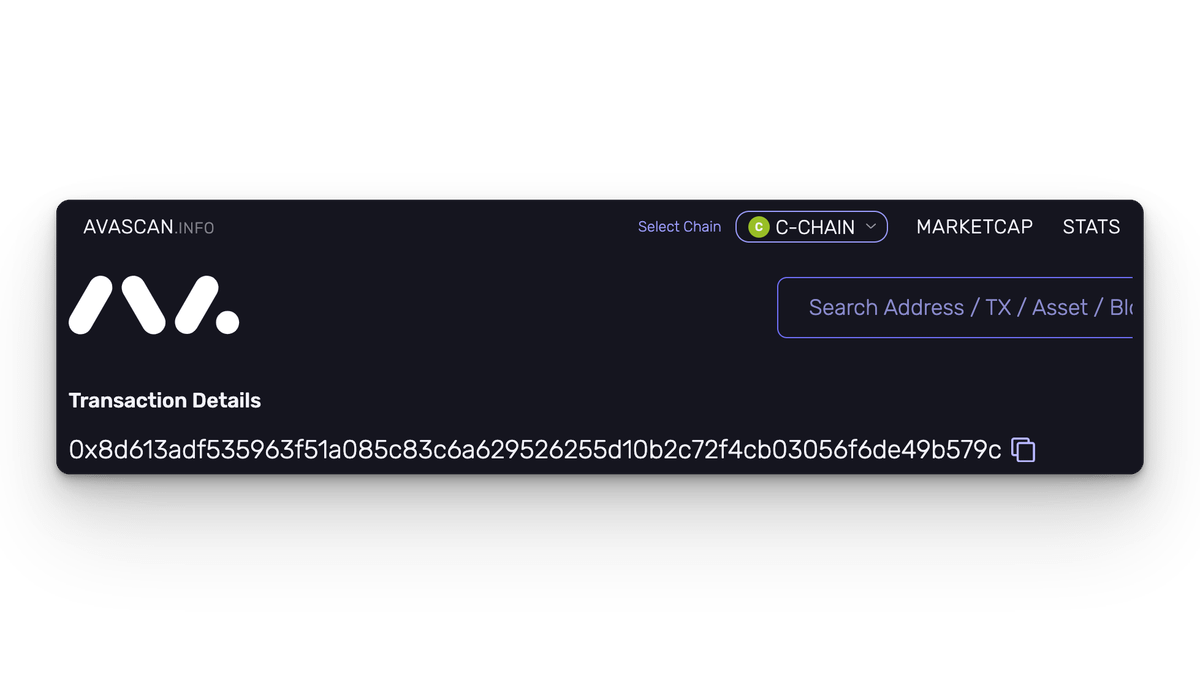Click the Transaction Details heading
The width and height of the screenshot is (1200, 674).
point(165,401)
